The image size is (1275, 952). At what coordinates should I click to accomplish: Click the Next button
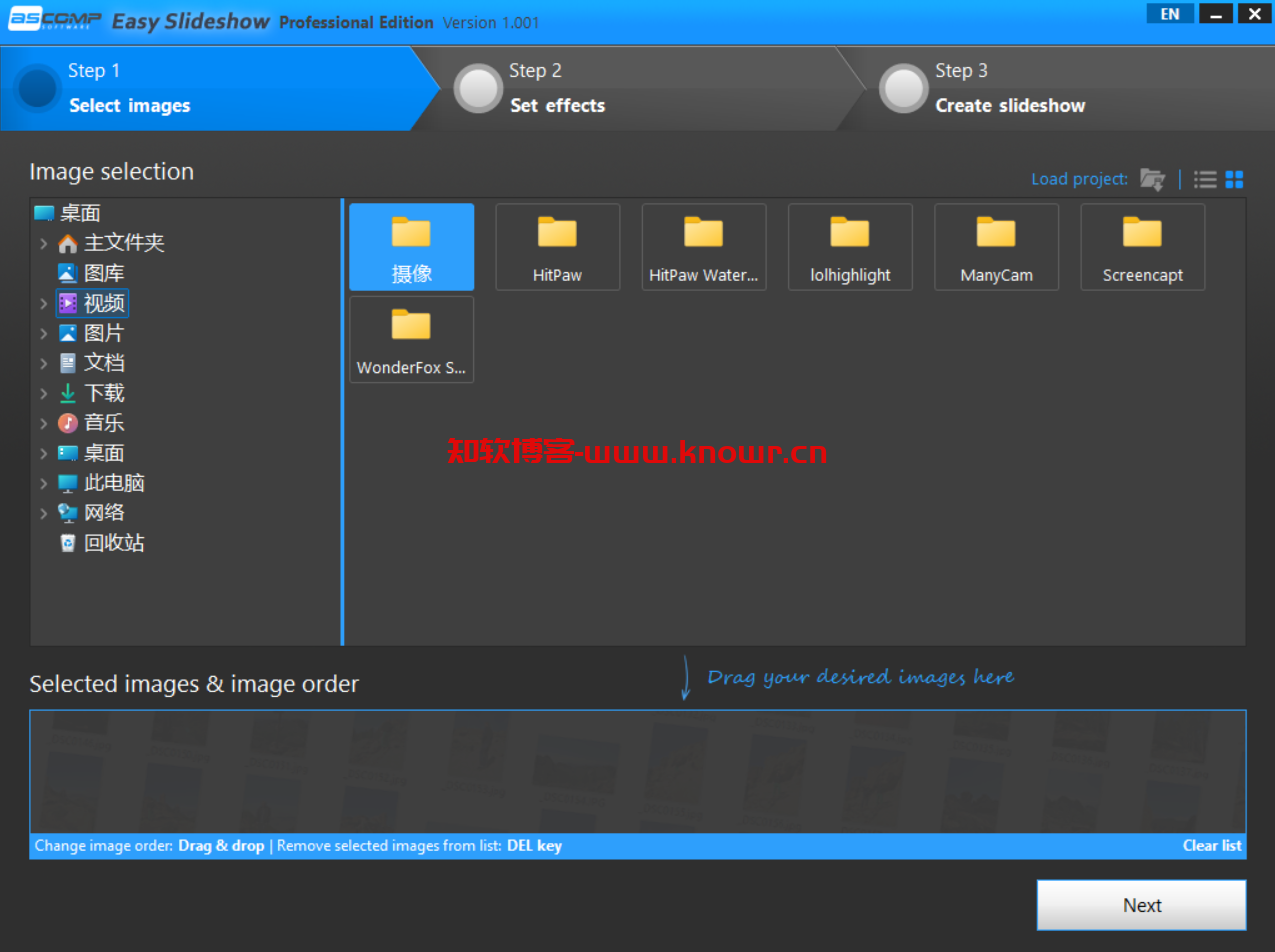1141,905
